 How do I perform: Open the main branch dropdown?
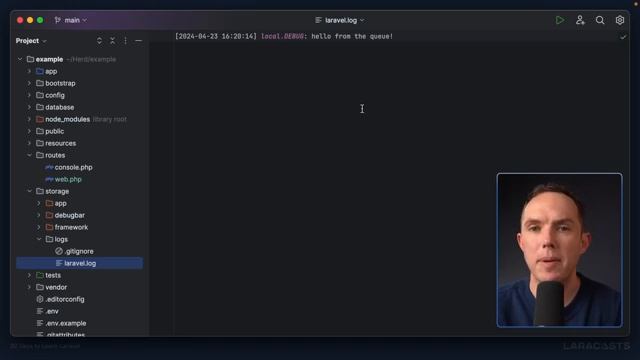click(x=71, y=20)
